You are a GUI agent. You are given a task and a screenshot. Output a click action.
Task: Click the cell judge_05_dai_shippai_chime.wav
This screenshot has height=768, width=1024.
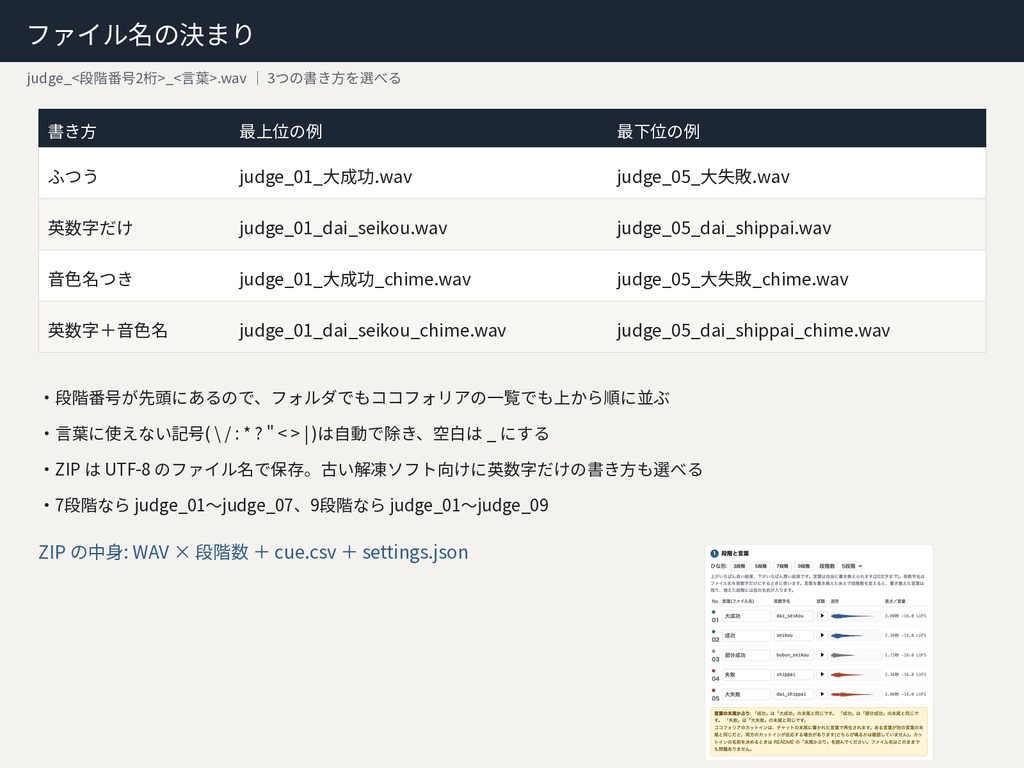click(x=753, y=330)
